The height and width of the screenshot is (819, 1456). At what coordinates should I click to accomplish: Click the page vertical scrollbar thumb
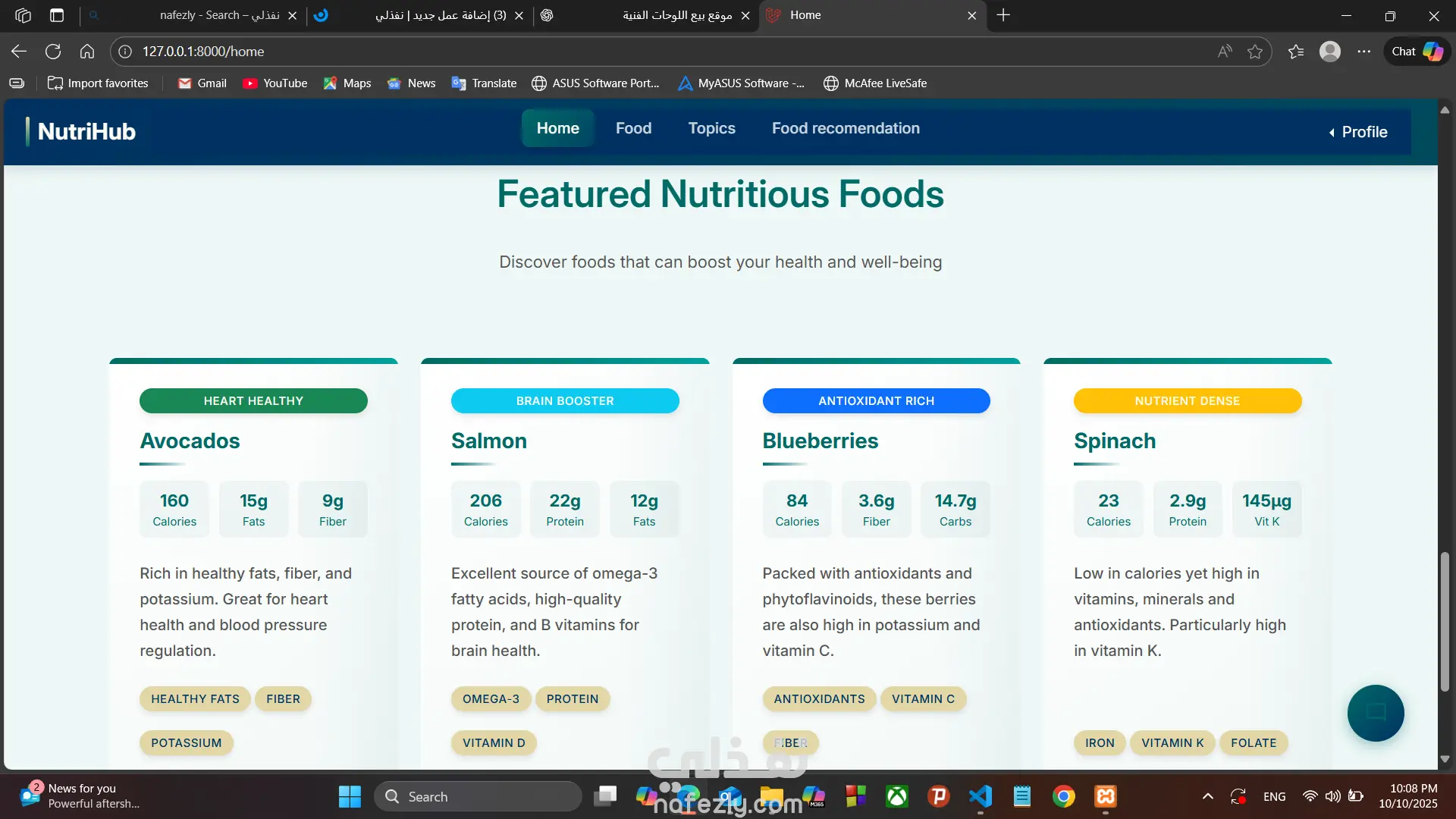click(1445, 622)
